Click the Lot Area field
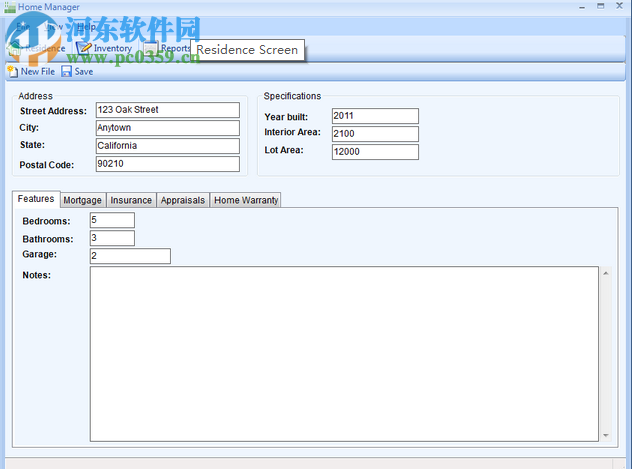 tap(375, 152)
